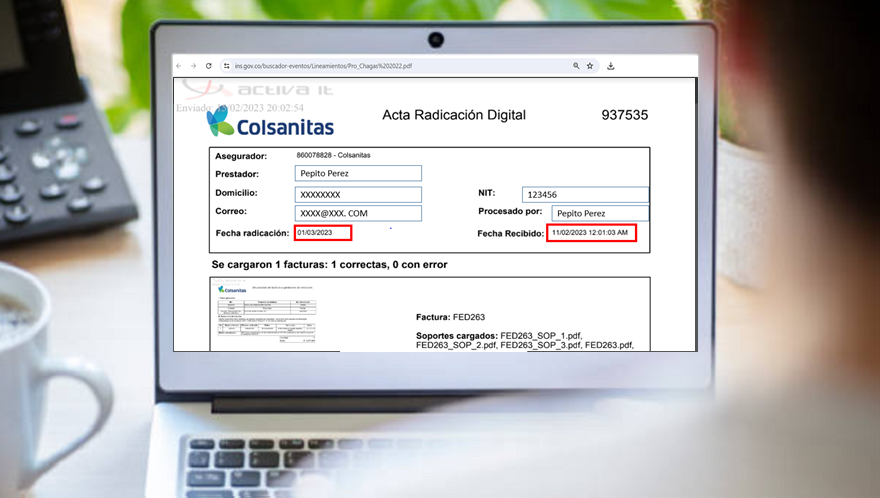Click the Prestador field showing Pepito Perez
The image size is (880, 498).
[x=358, y=173]
